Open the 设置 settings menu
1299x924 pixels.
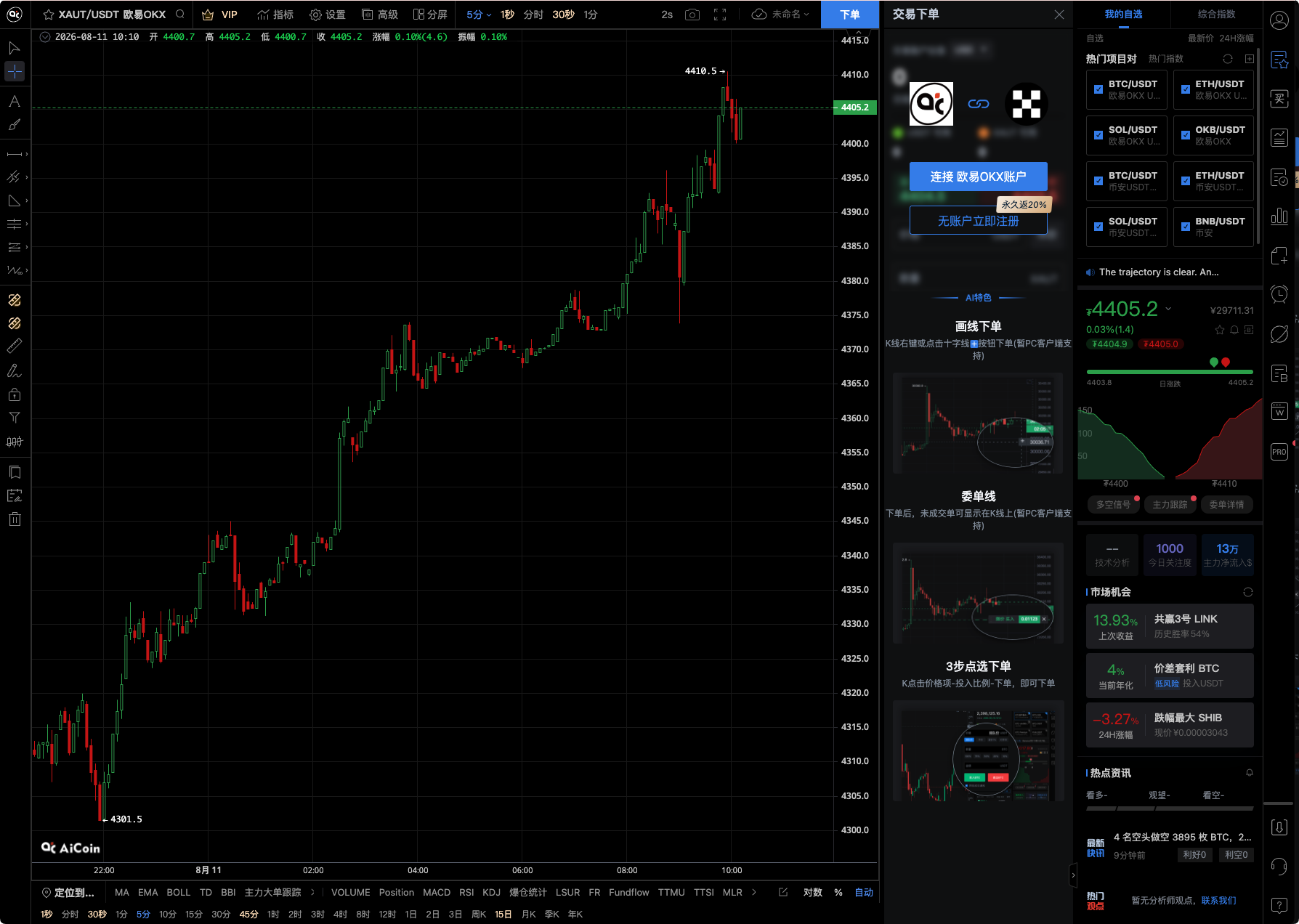[x=328, y=15]
